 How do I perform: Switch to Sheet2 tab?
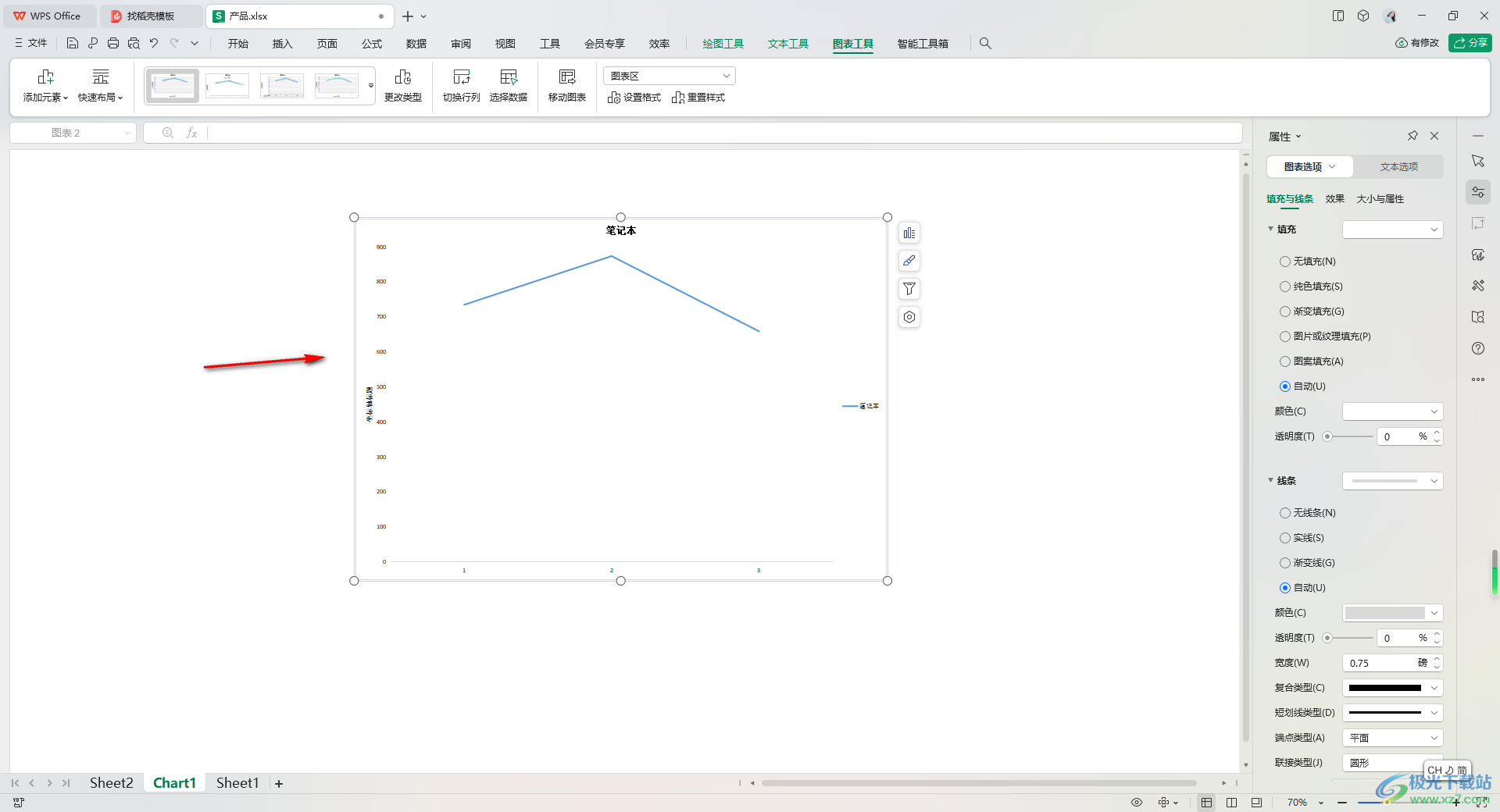click(111, 782)
